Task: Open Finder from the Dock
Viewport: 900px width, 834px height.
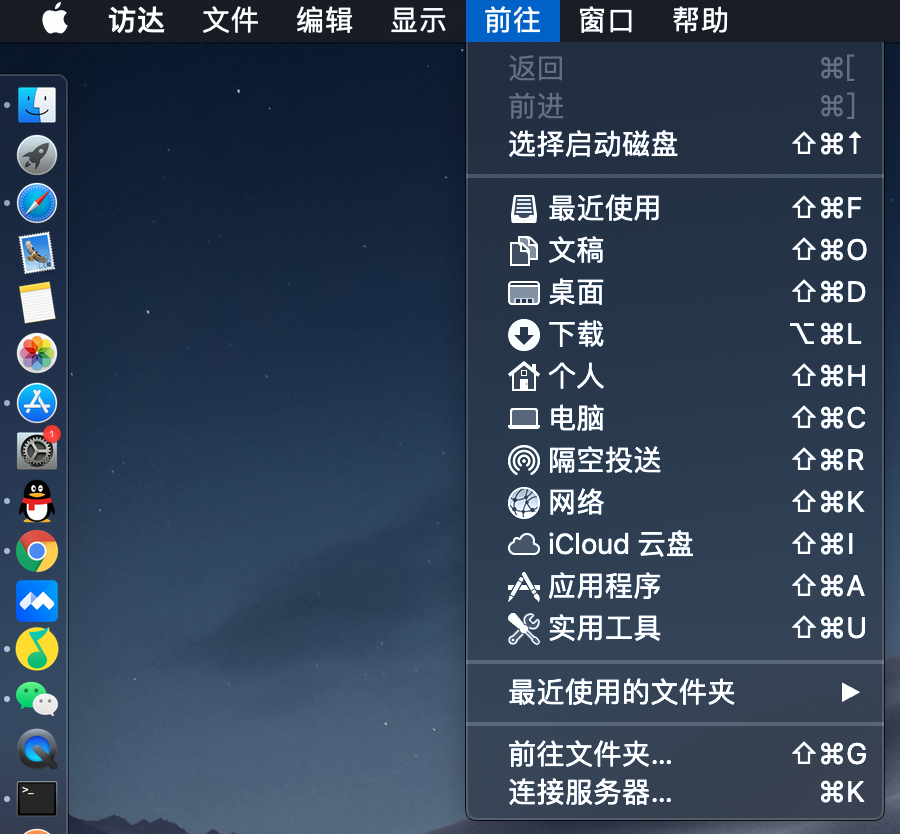Action: click(37, 105)
